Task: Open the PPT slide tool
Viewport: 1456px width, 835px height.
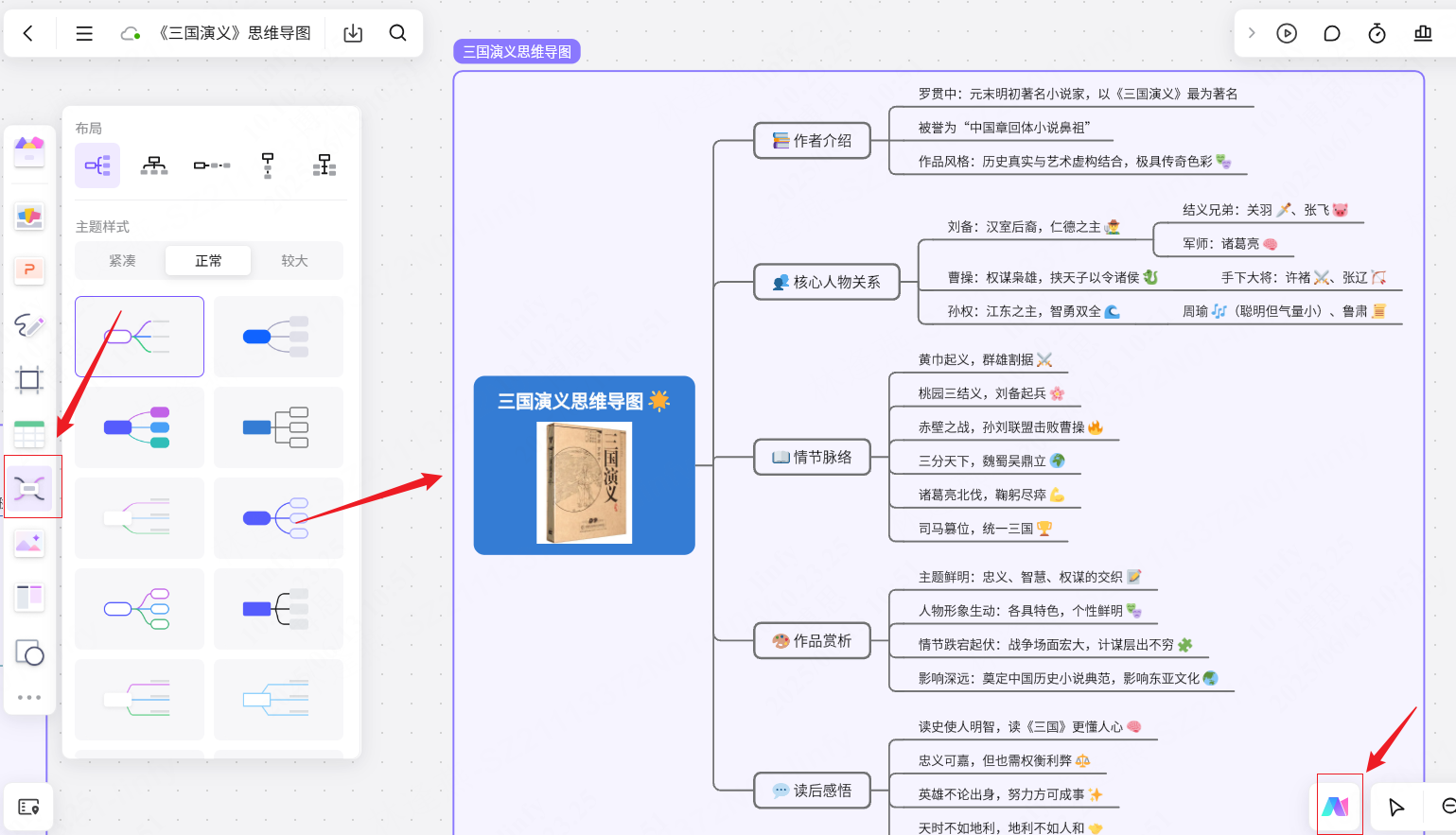Action: [x=29, y=271]
